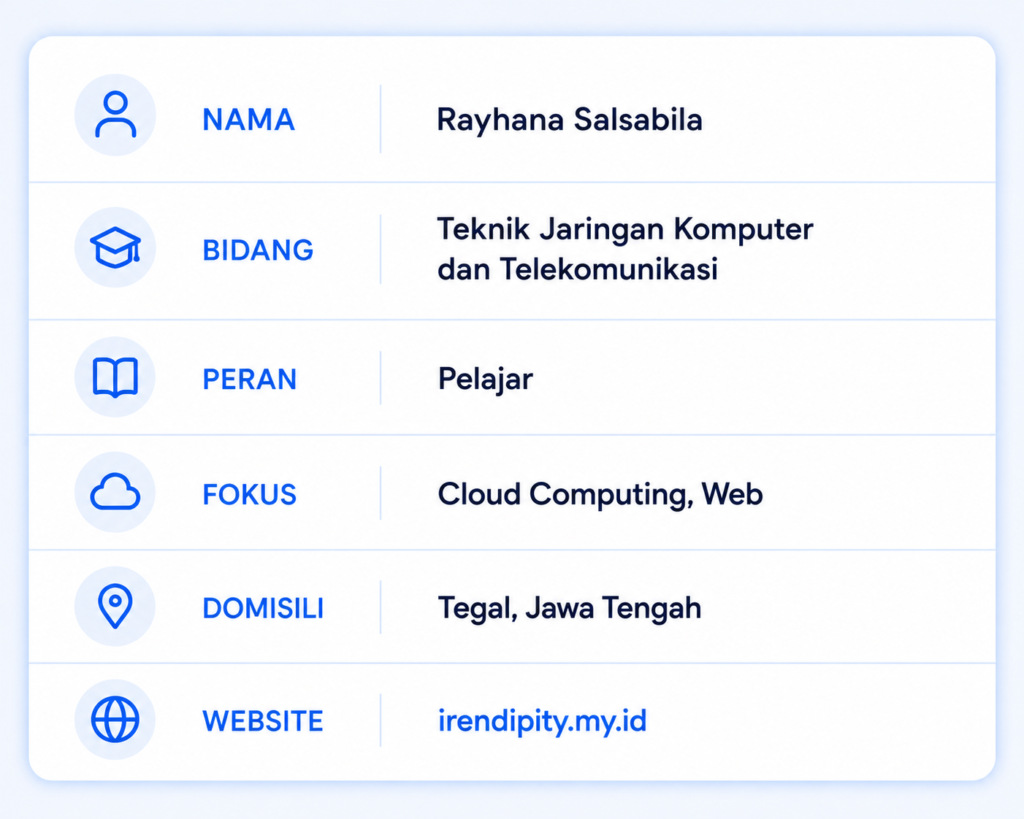Click the open book icon
The width and height of the screenshot is (1024, 819).
(x=115, y=377)
